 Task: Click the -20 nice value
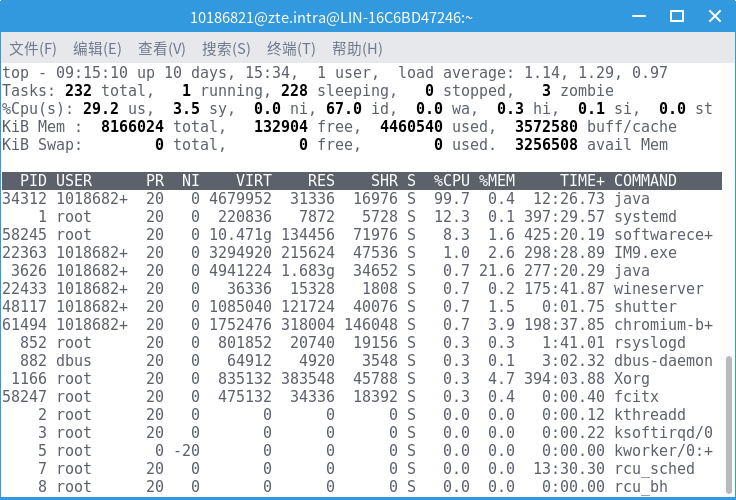point(186,451)
